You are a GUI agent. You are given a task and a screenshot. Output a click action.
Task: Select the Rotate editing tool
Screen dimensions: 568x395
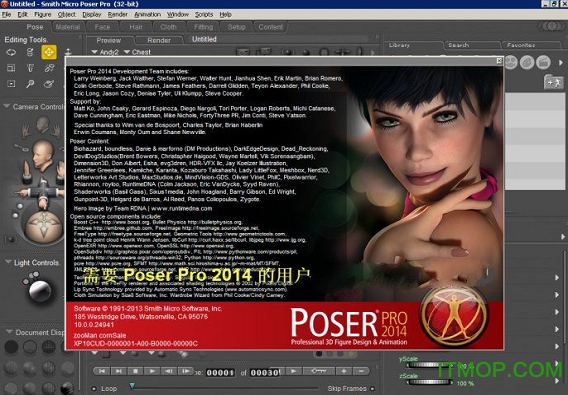tap(11, 53)
